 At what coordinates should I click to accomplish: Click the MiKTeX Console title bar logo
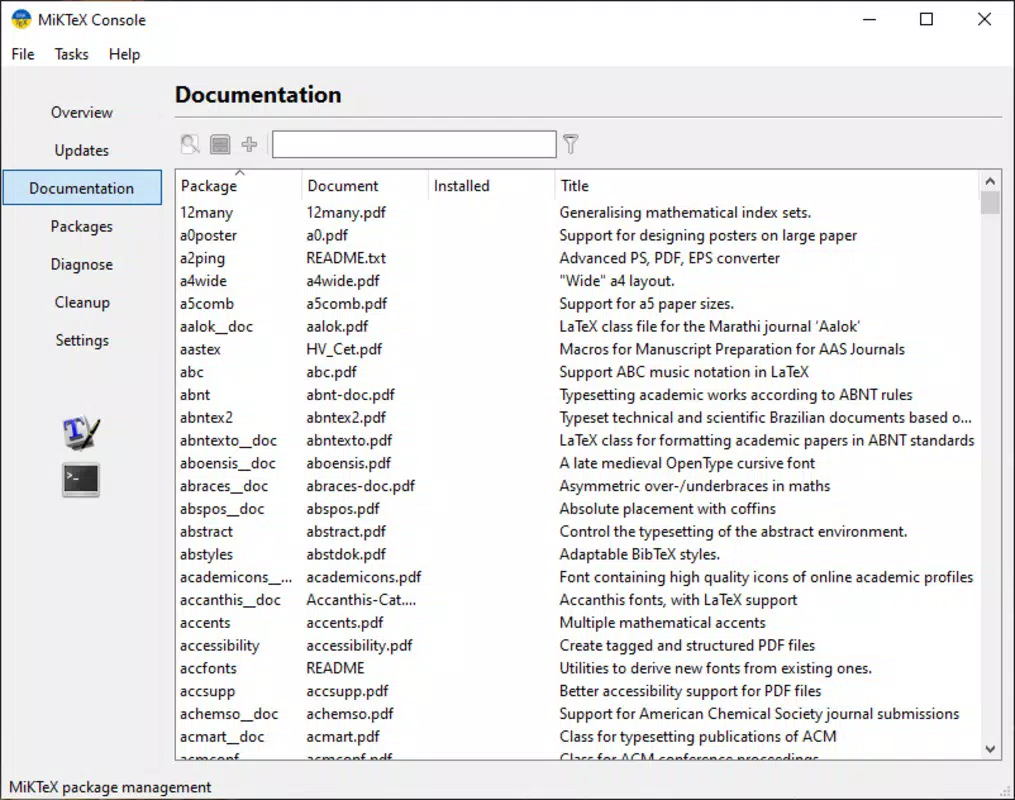(x=21, y=19)
